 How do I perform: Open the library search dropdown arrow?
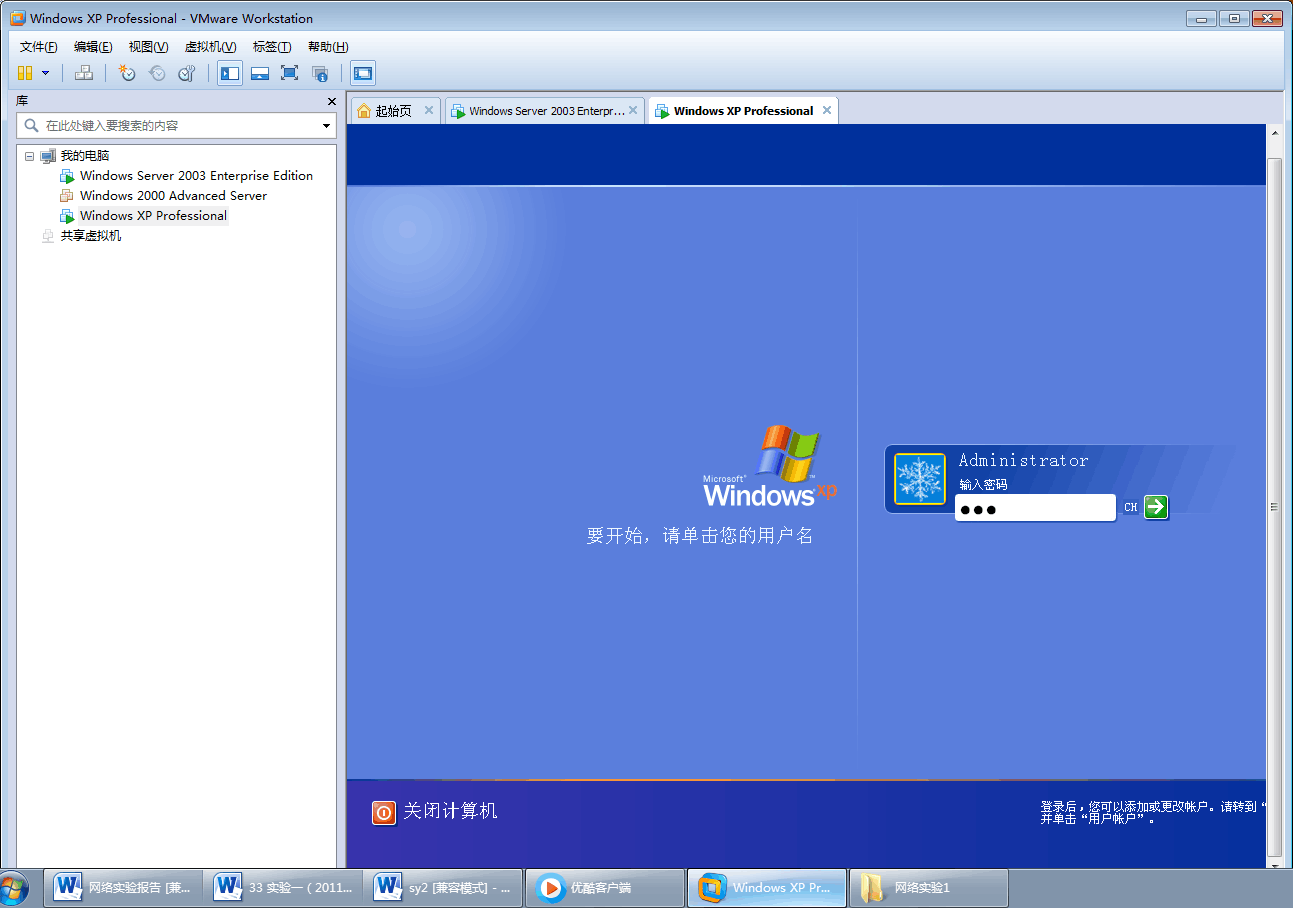tap(326, 126)
